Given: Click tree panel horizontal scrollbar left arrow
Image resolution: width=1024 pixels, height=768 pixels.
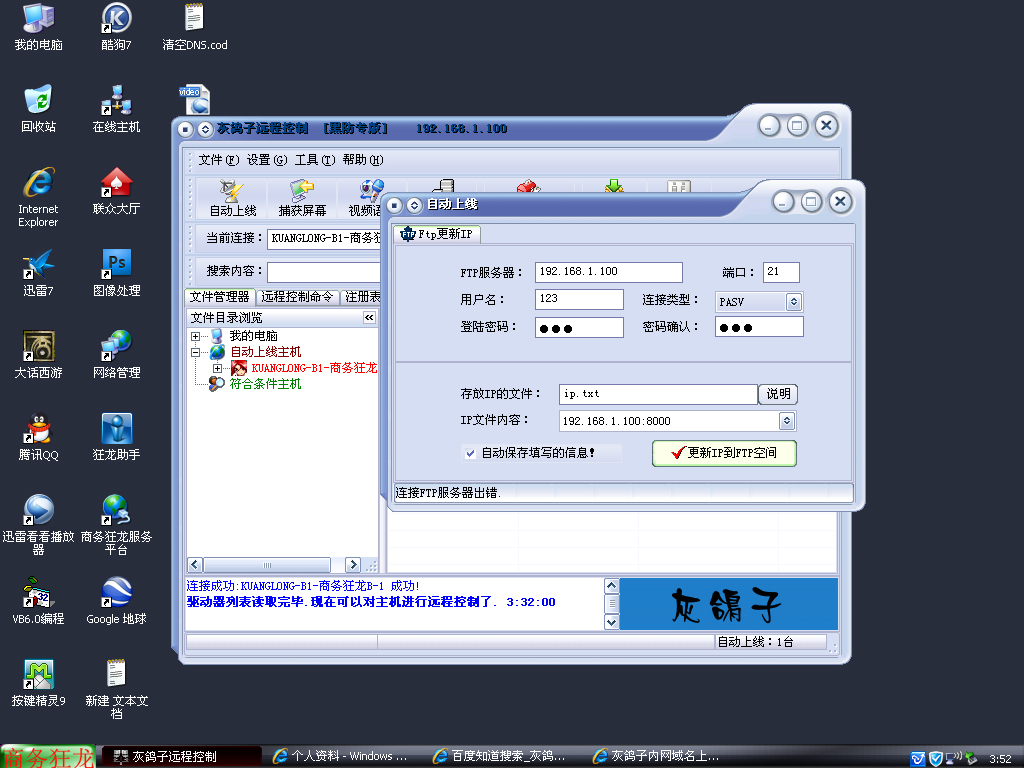Looking at the screenshot, I should (x=195, y=565).
